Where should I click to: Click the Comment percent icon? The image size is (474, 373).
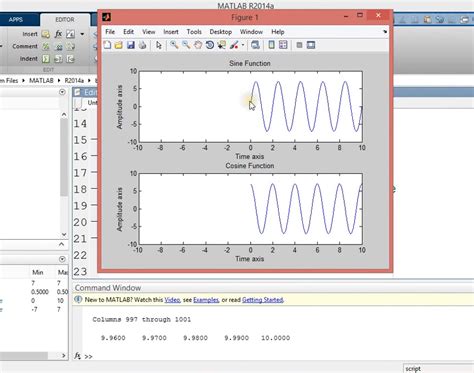46,47
